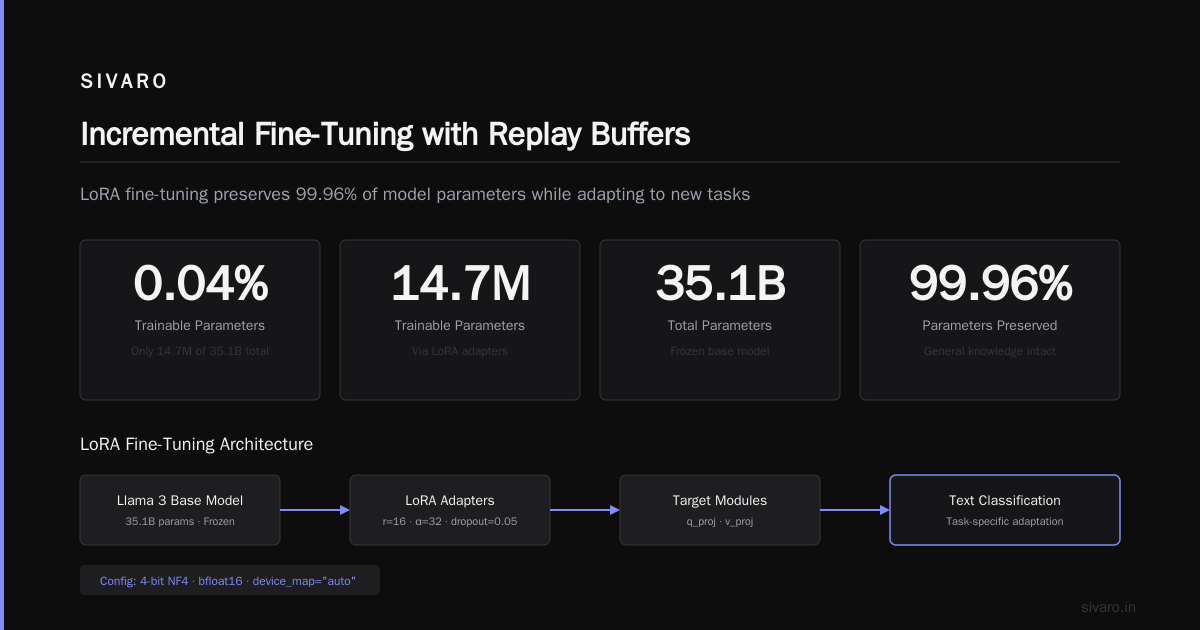The height and width of the screenshot is (630, 1200).
Task: Open the 99.96% Parameters Preserved card
Action: 990,320
